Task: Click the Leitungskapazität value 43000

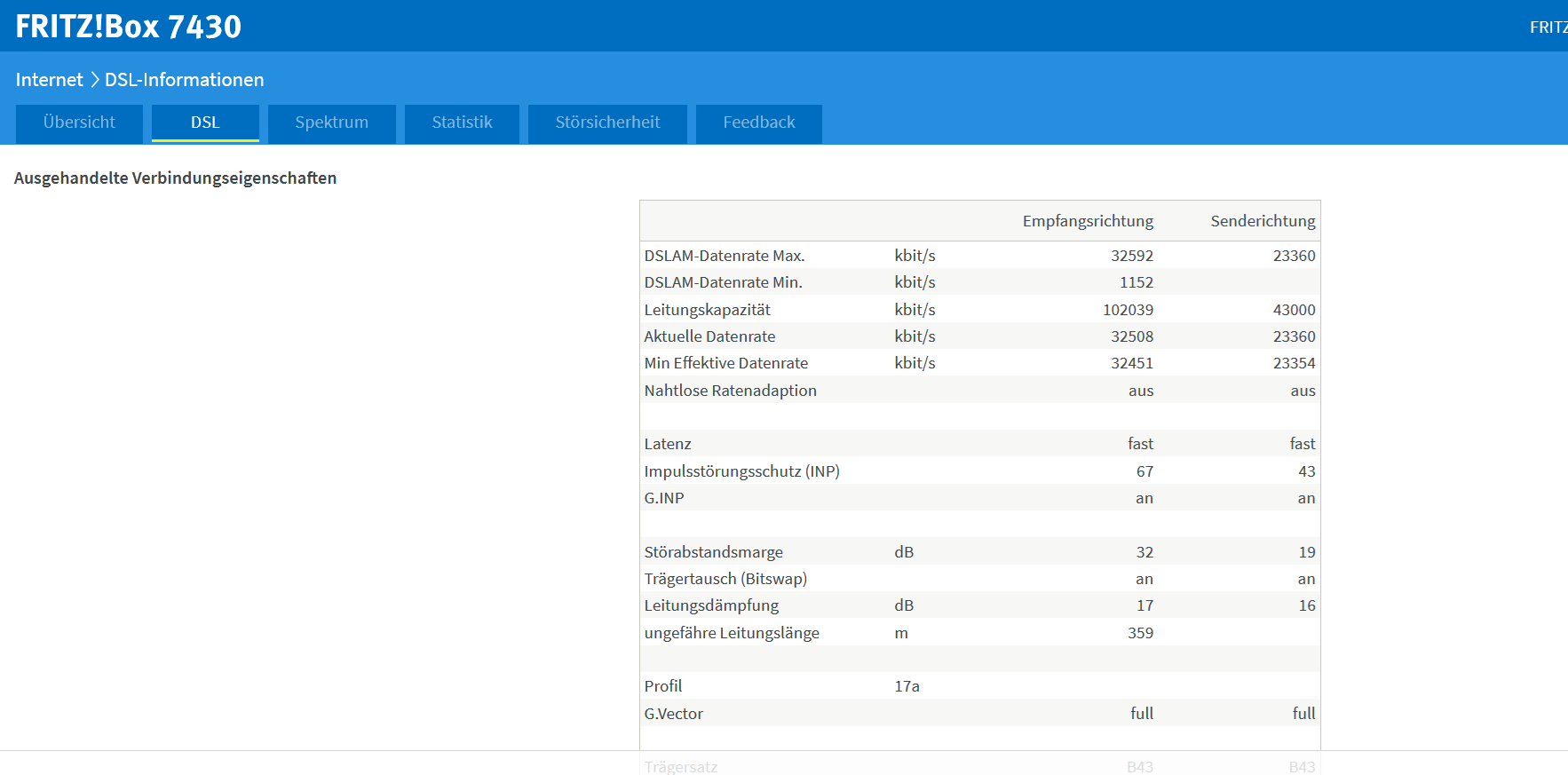Action: (x=1294, y=310)
